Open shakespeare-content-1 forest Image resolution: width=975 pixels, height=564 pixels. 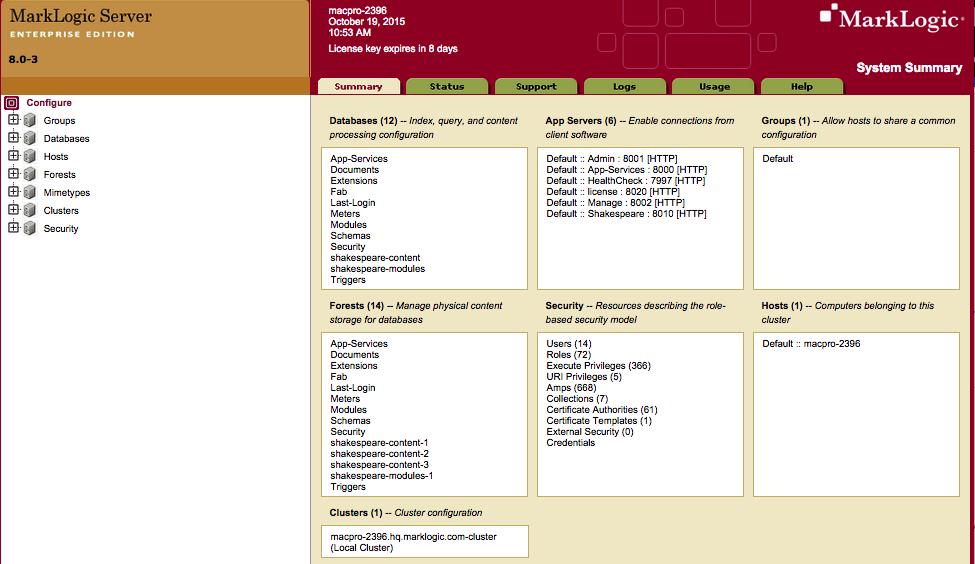379,443
